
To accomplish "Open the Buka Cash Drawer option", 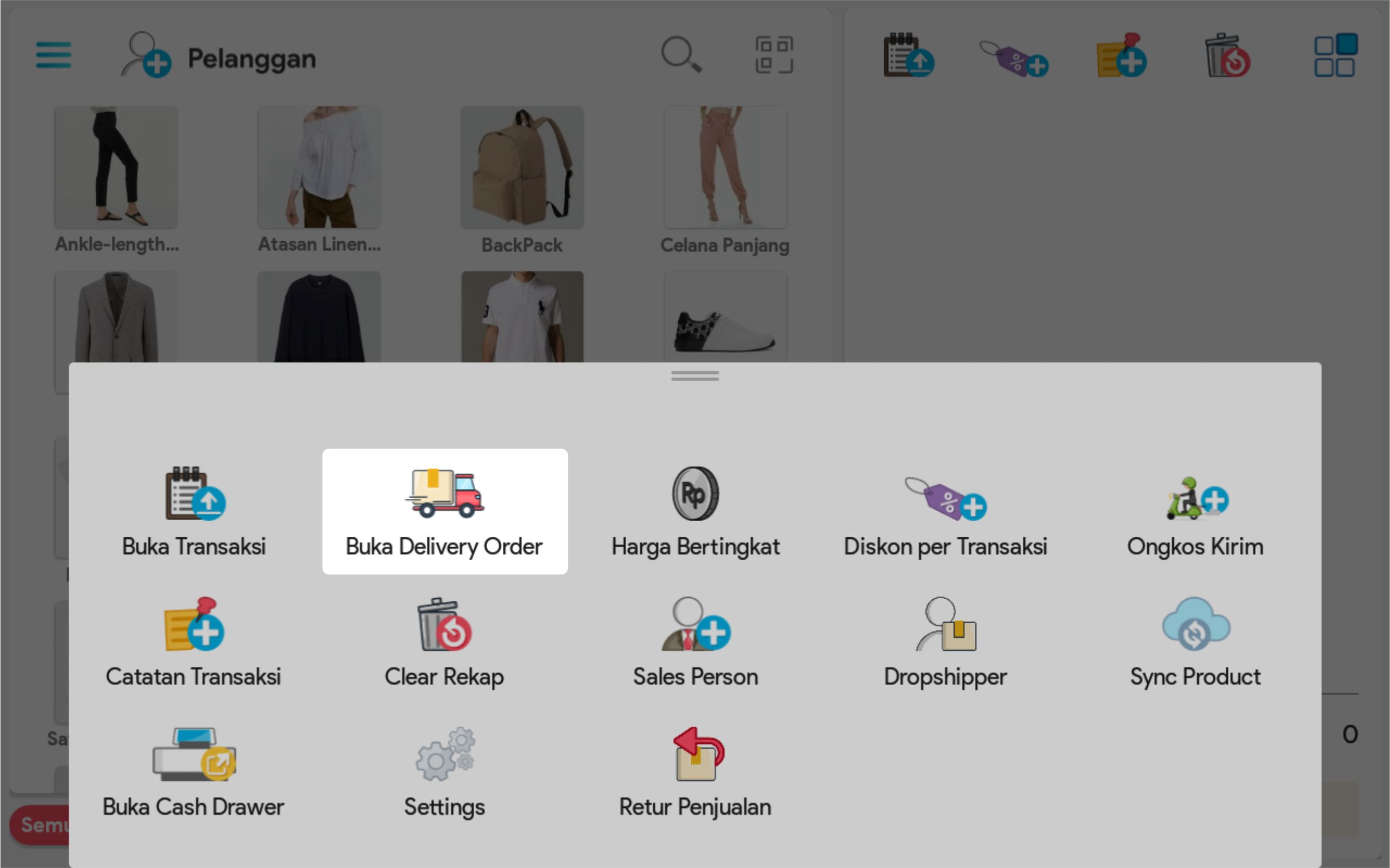I will pos(194,771).
